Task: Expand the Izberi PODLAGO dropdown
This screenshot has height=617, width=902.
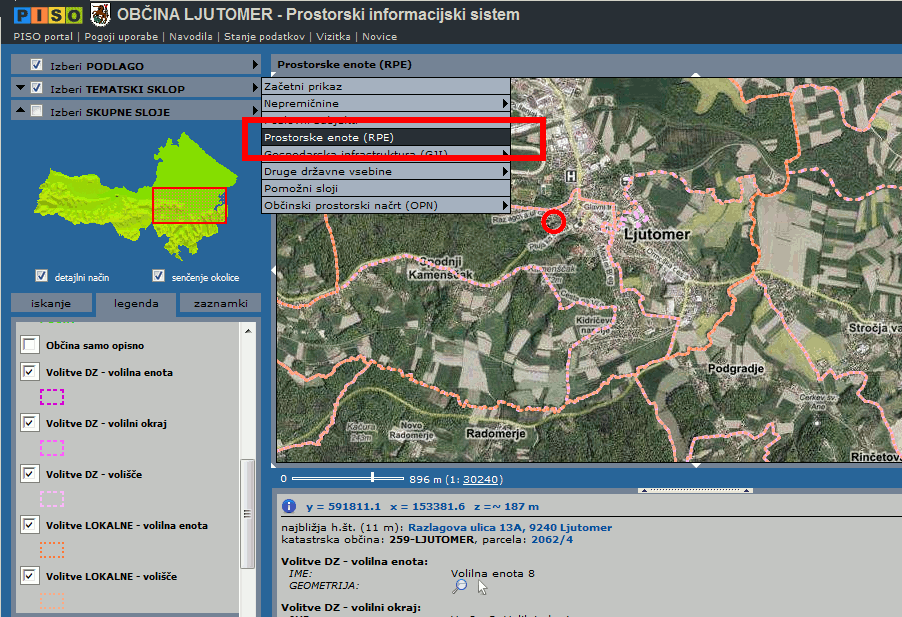Action: tap(255, 65)
